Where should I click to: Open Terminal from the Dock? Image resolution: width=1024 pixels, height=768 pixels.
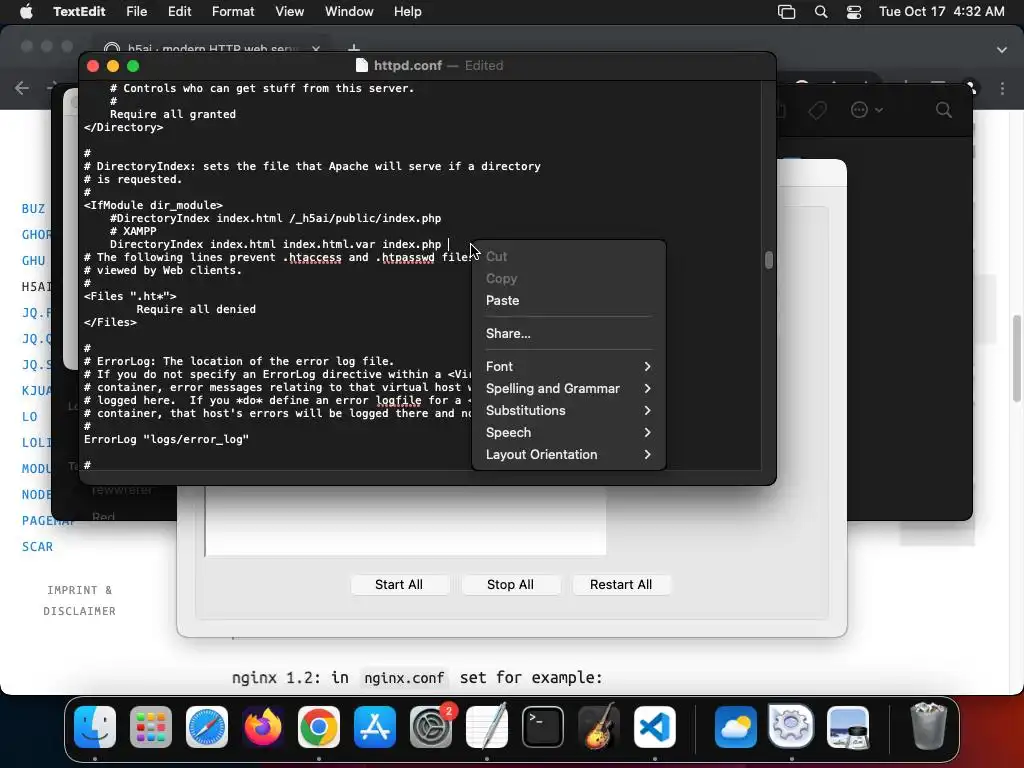point(543,727)
